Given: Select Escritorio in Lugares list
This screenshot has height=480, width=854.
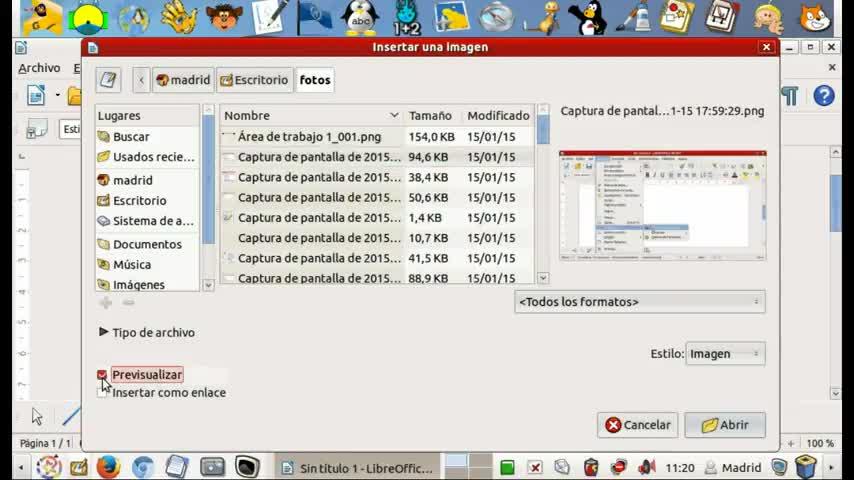Looking at the screenshot, I should pos(147,200).
